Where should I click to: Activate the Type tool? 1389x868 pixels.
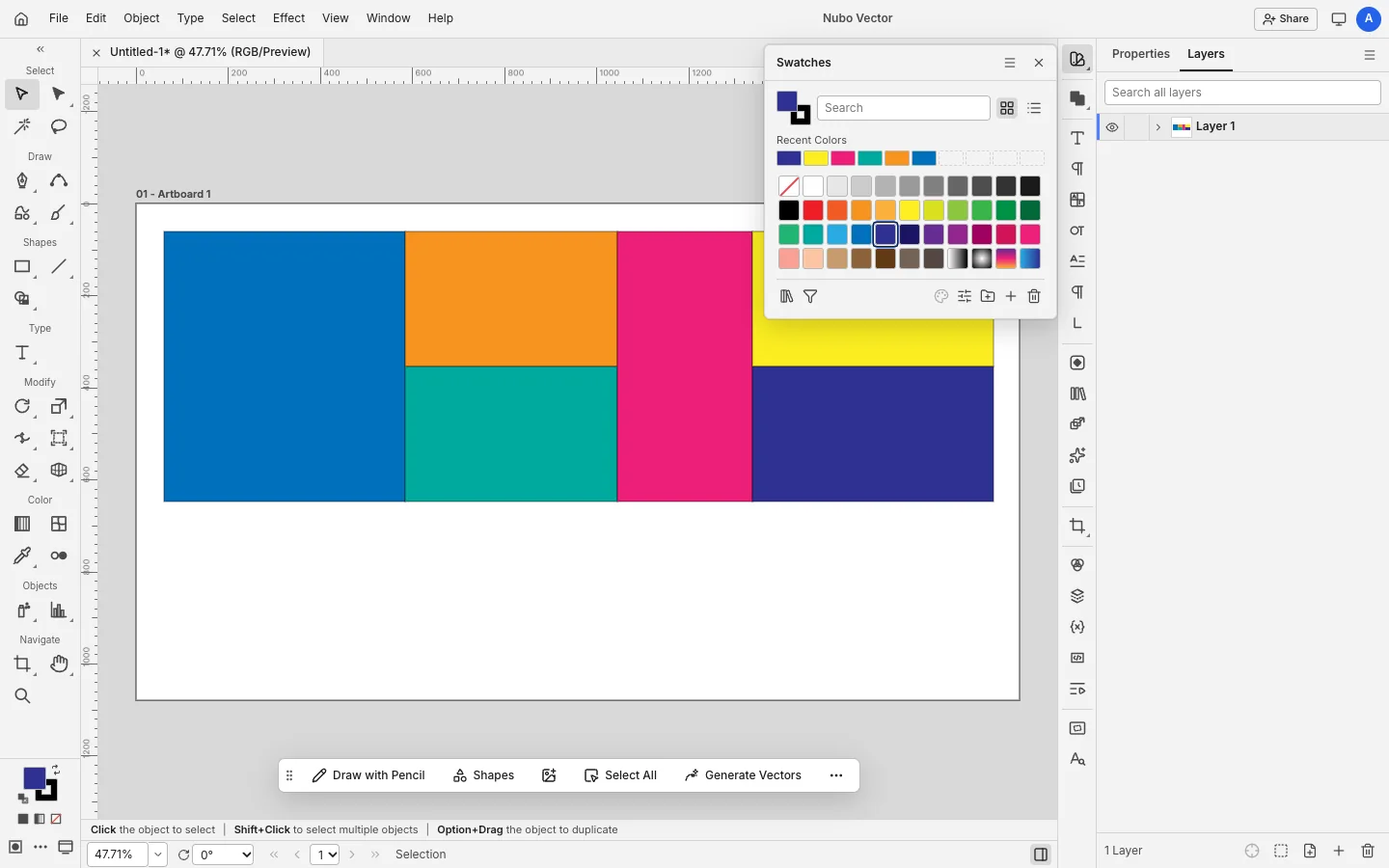point(21,353)
